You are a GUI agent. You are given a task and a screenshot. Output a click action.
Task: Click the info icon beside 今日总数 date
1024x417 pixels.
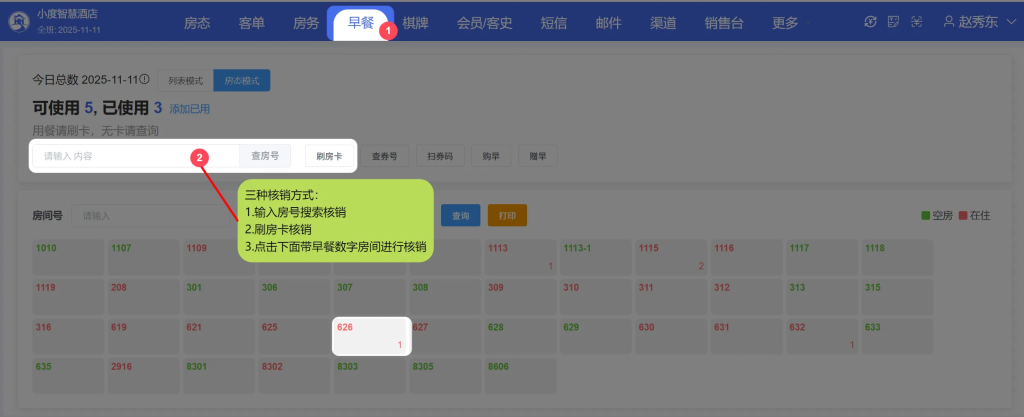click(x=145, y=79)
